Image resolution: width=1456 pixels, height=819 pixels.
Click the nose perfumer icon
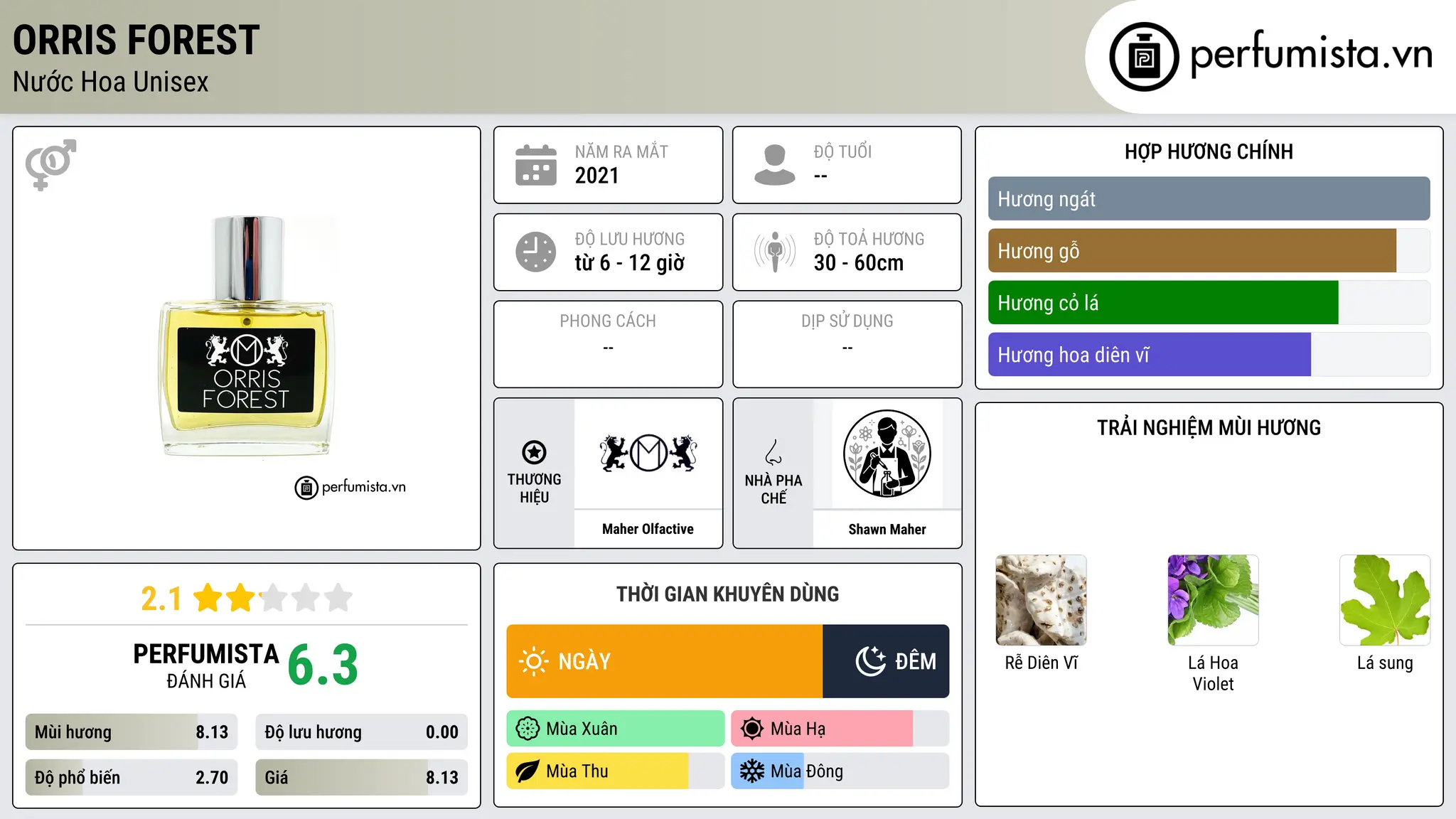pyautogui.click(x=773, y=451)
